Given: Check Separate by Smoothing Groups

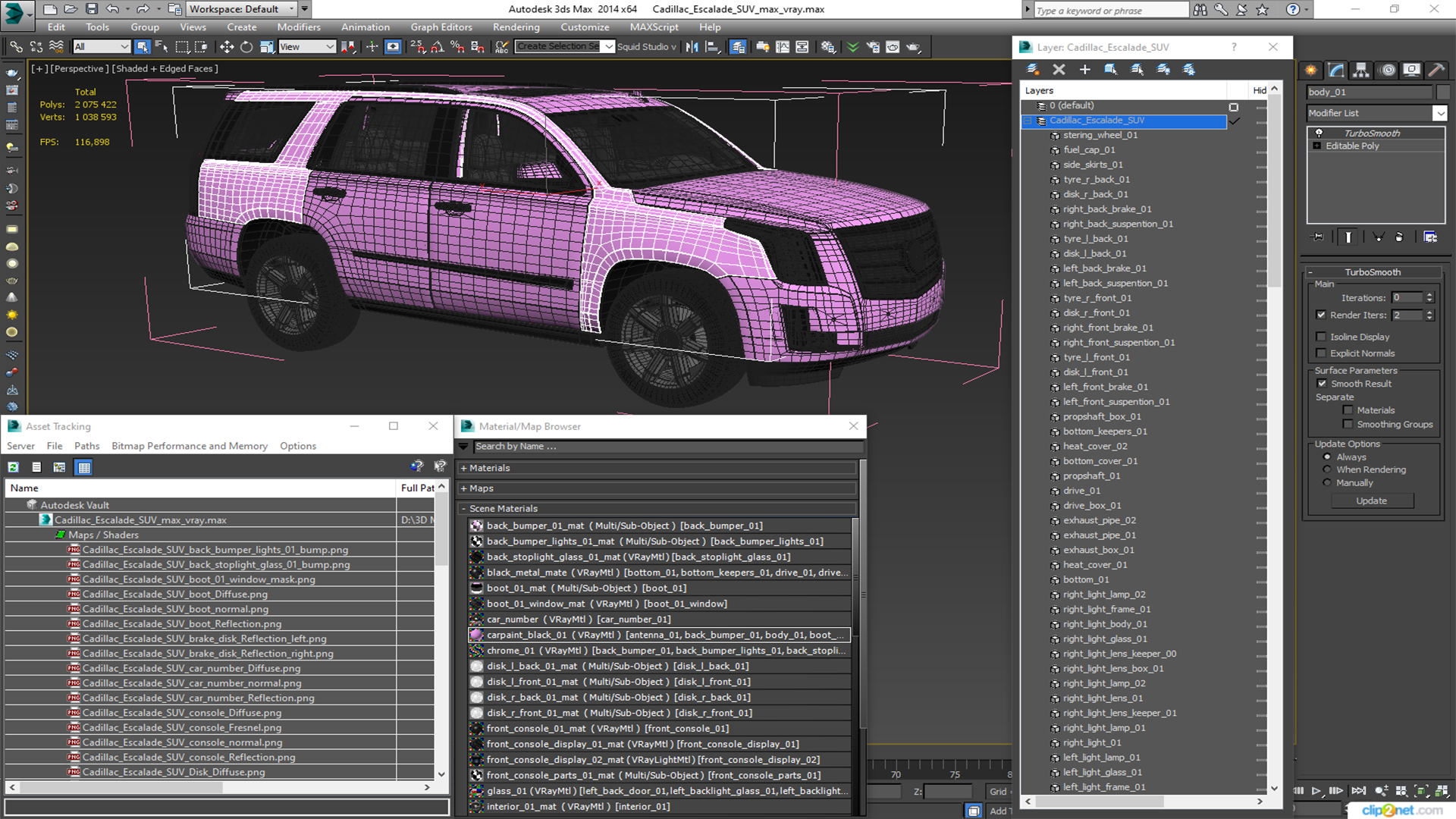Looking at the screenshot, I should [1348, 425].
